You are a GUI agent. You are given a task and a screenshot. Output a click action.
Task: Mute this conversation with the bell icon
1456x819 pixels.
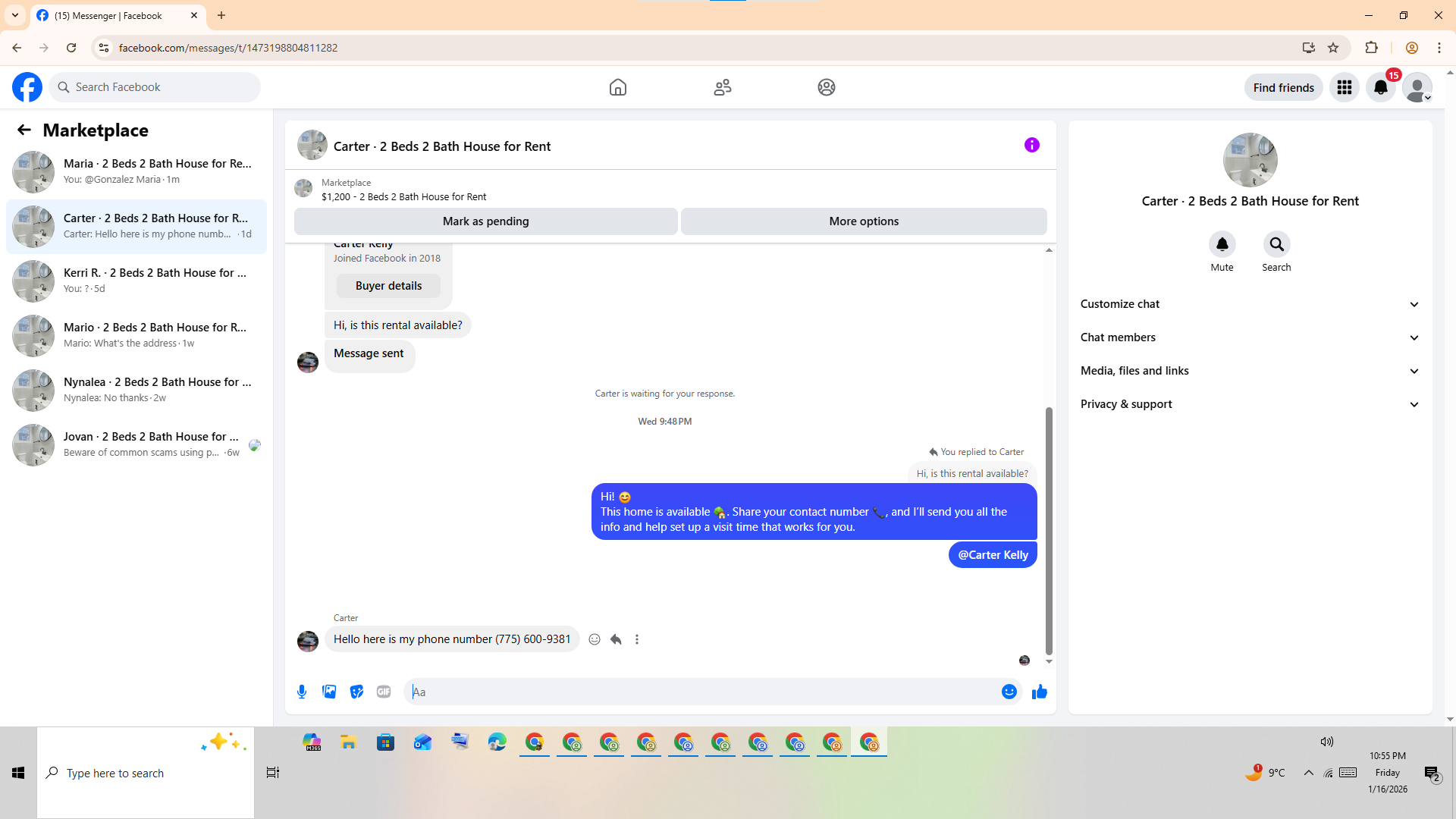[1222, 244]
